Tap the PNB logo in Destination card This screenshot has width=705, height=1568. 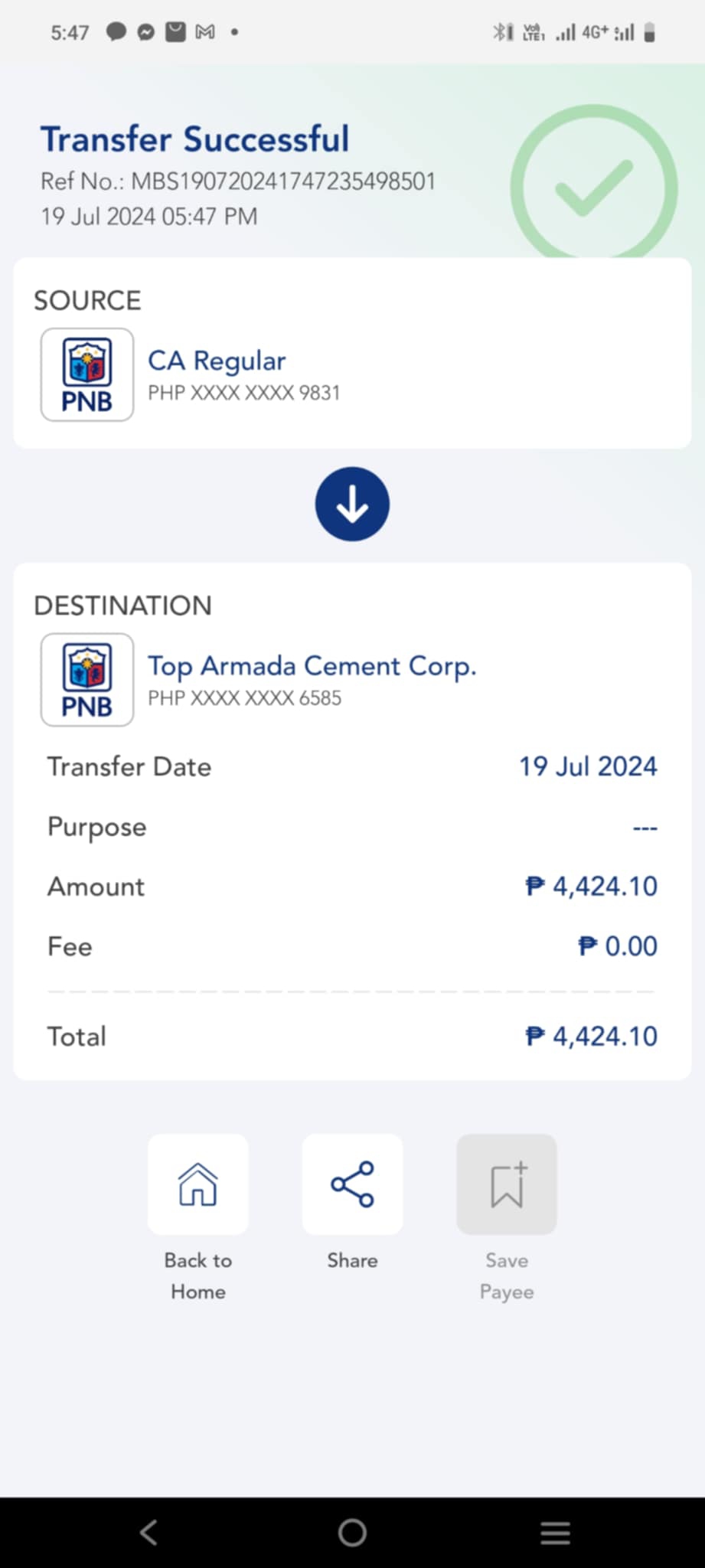(x=87, y=680)
